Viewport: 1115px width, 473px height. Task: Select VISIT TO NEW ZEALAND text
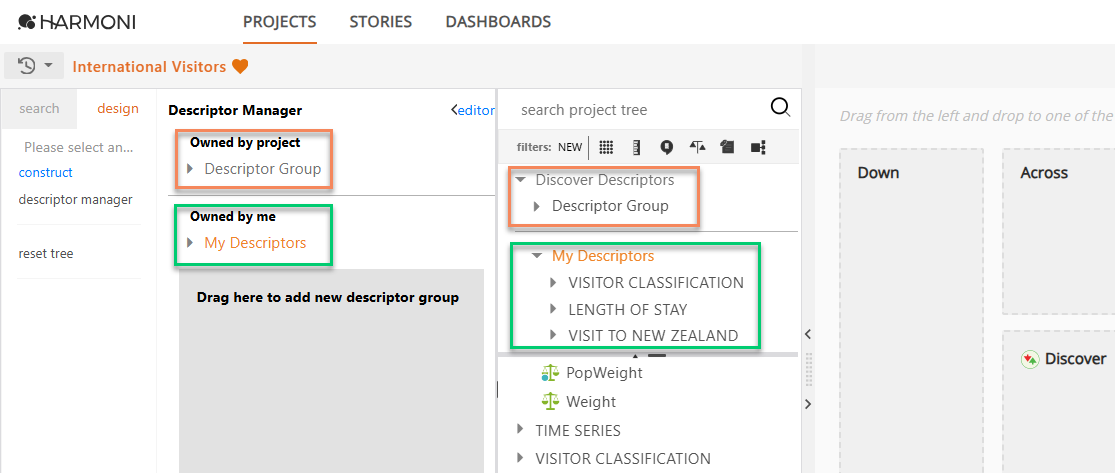click(653, 336)
